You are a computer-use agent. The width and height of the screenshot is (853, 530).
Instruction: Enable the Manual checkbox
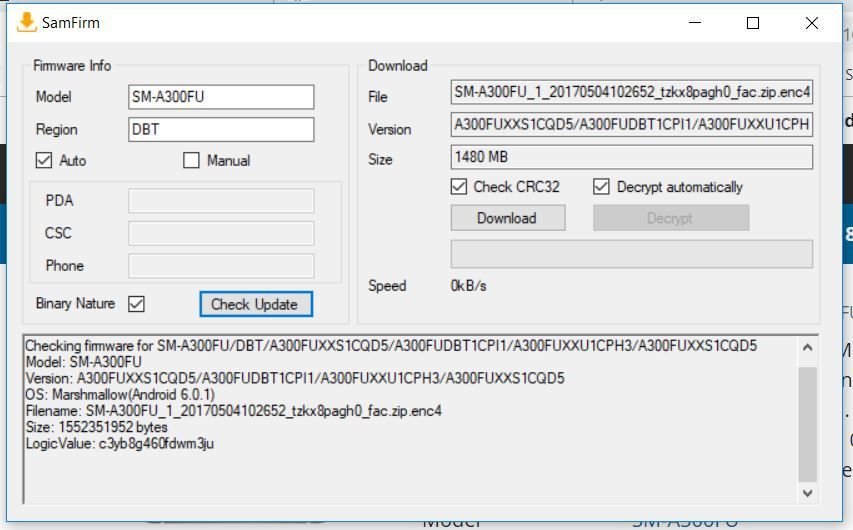[191, 161]
